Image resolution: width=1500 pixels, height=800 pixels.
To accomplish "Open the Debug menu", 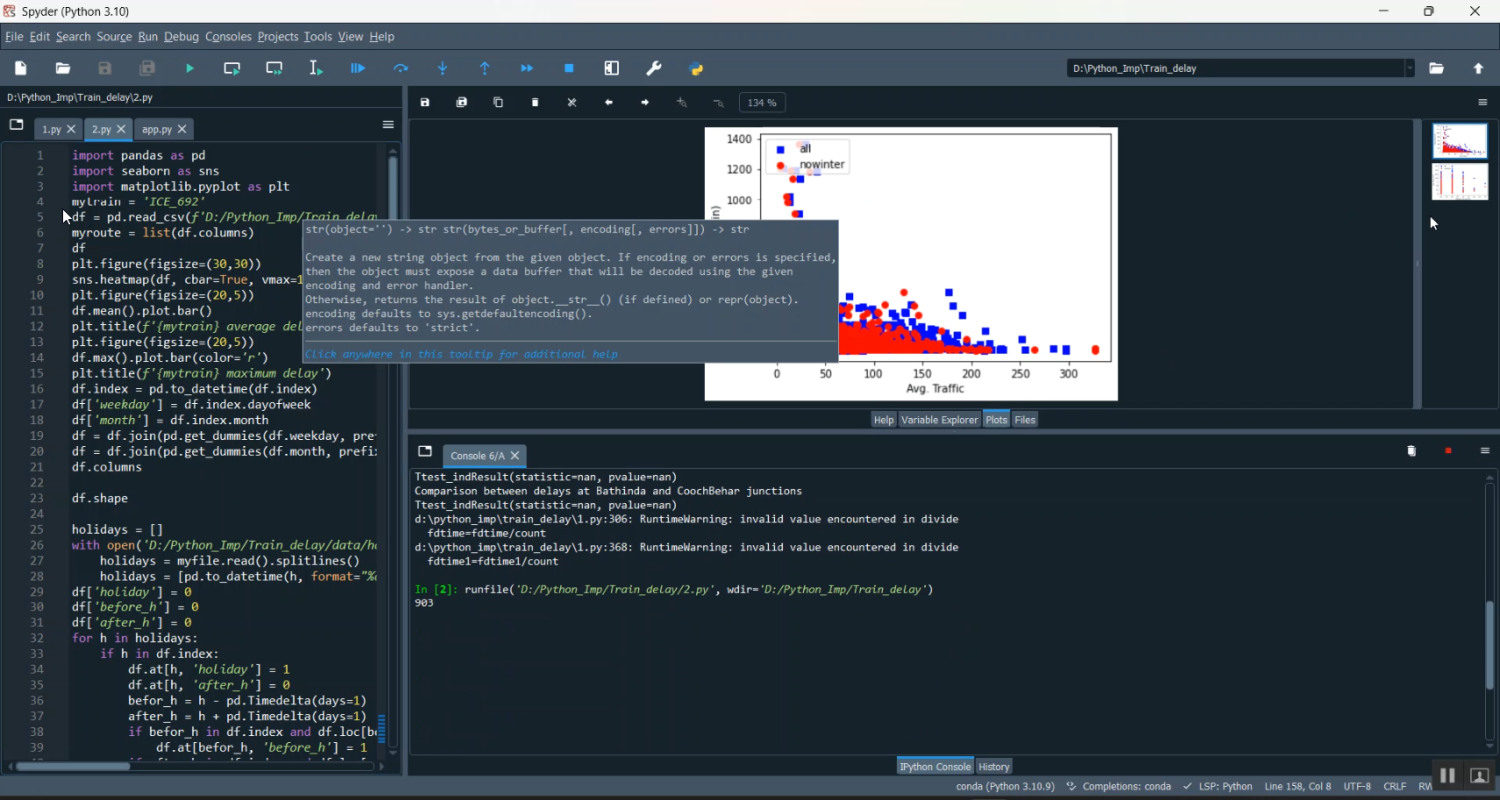I will pos(181,37).
